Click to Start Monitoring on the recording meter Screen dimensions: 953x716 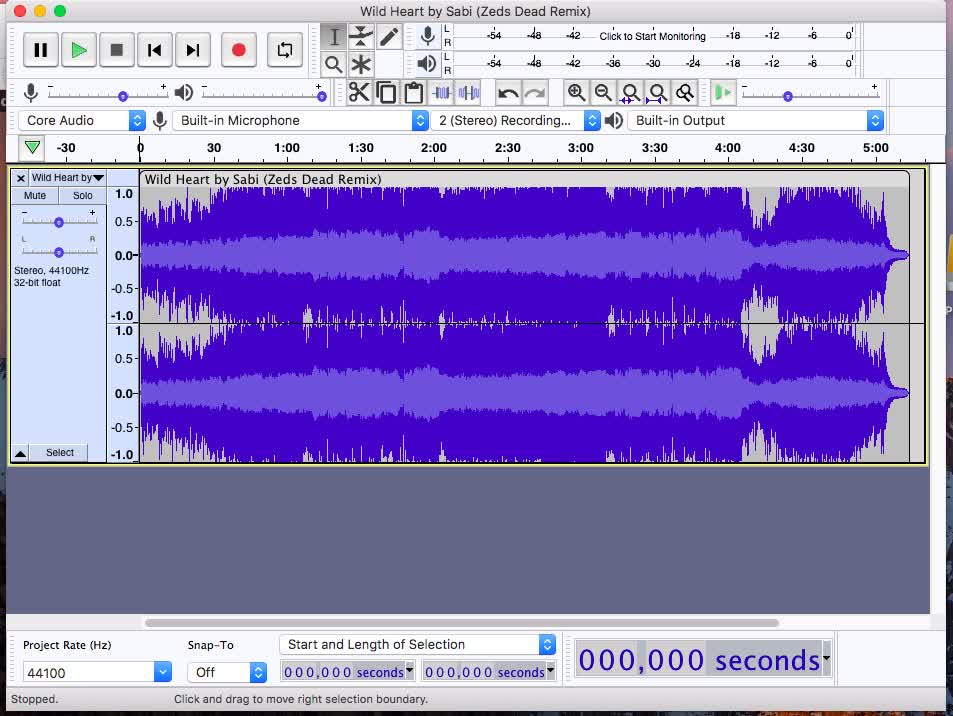652,36
